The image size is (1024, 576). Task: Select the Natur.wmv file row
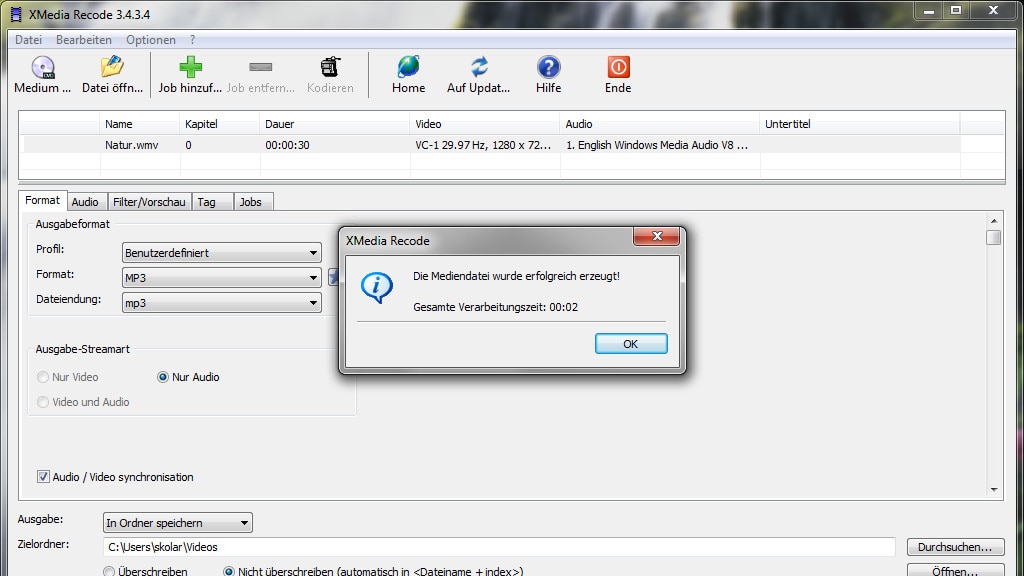point(491,145)
